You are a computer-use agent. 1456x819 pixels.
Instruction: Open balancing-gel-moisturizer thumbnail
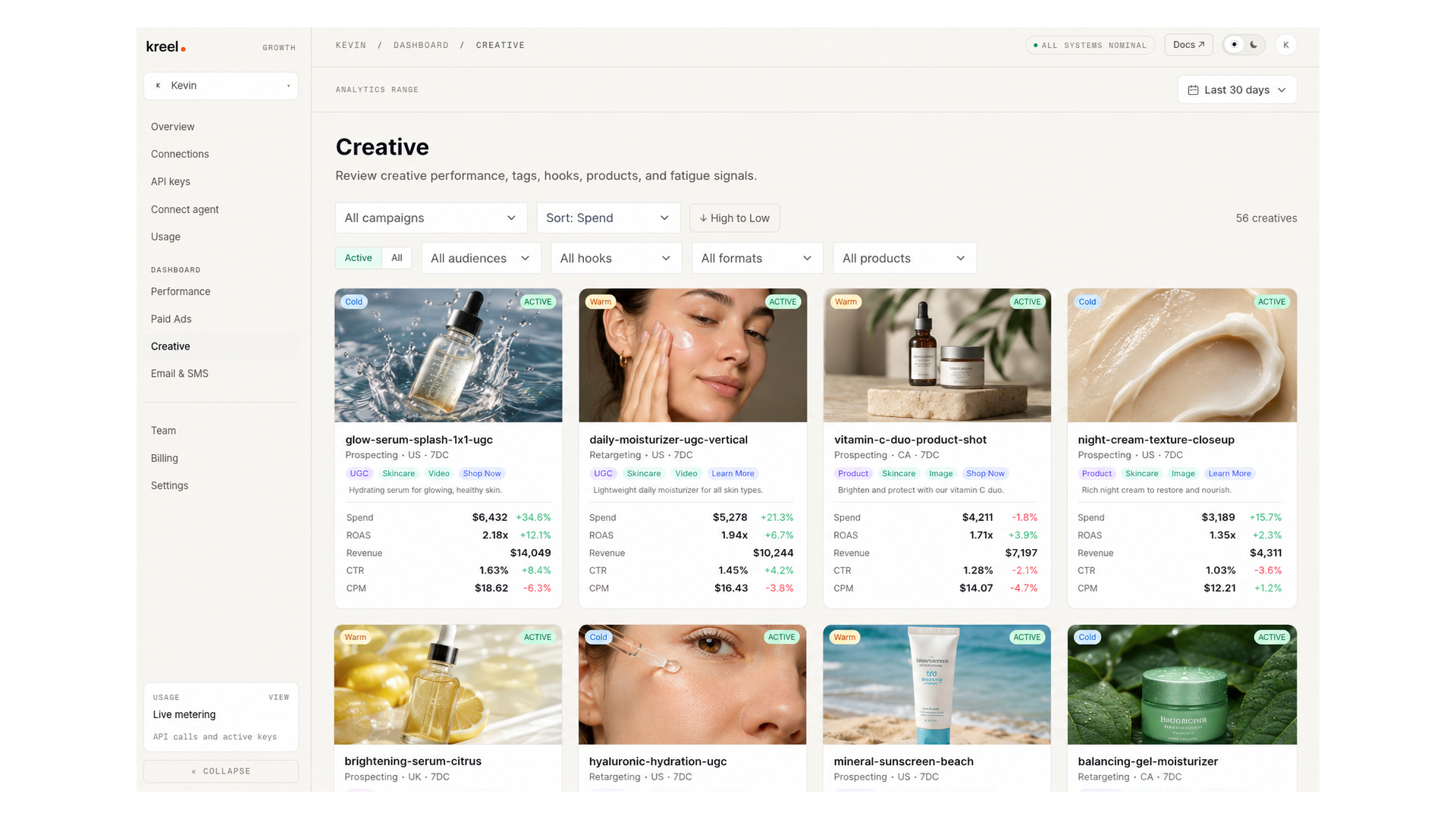point(1181,685)
